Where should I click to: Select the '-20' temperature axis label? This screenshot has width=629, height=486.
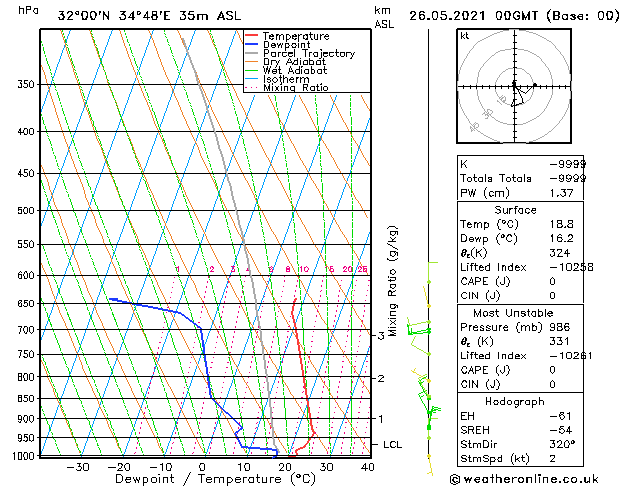119,467
